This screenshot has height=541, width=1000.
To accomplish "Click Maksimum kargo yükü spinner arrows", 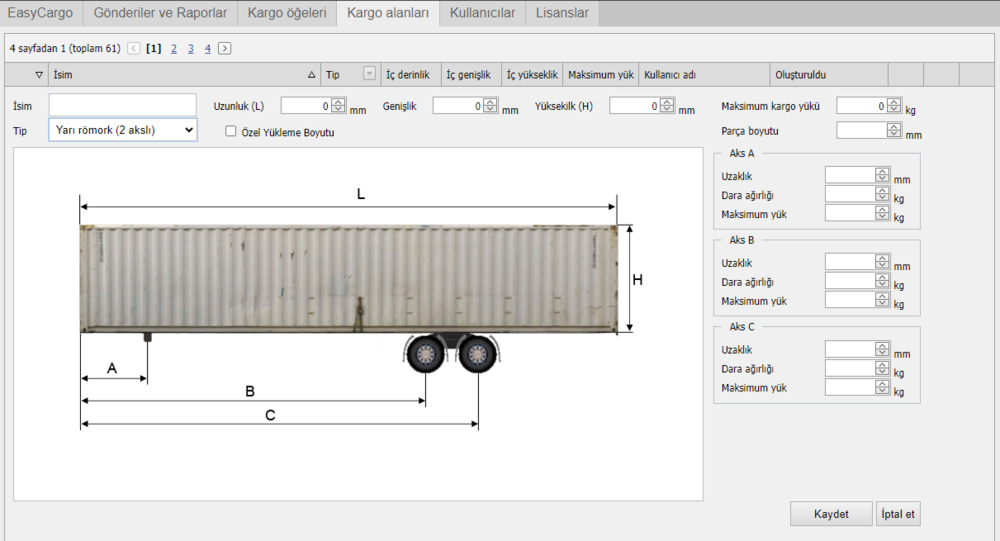I will click(x=895, y=106).
